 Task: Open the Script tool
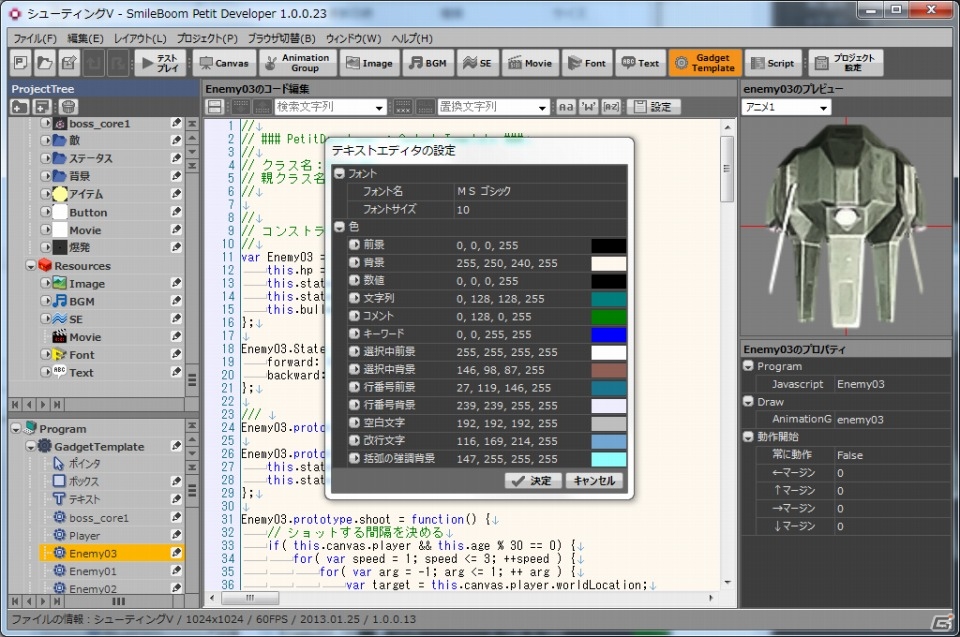pos(773,62)
